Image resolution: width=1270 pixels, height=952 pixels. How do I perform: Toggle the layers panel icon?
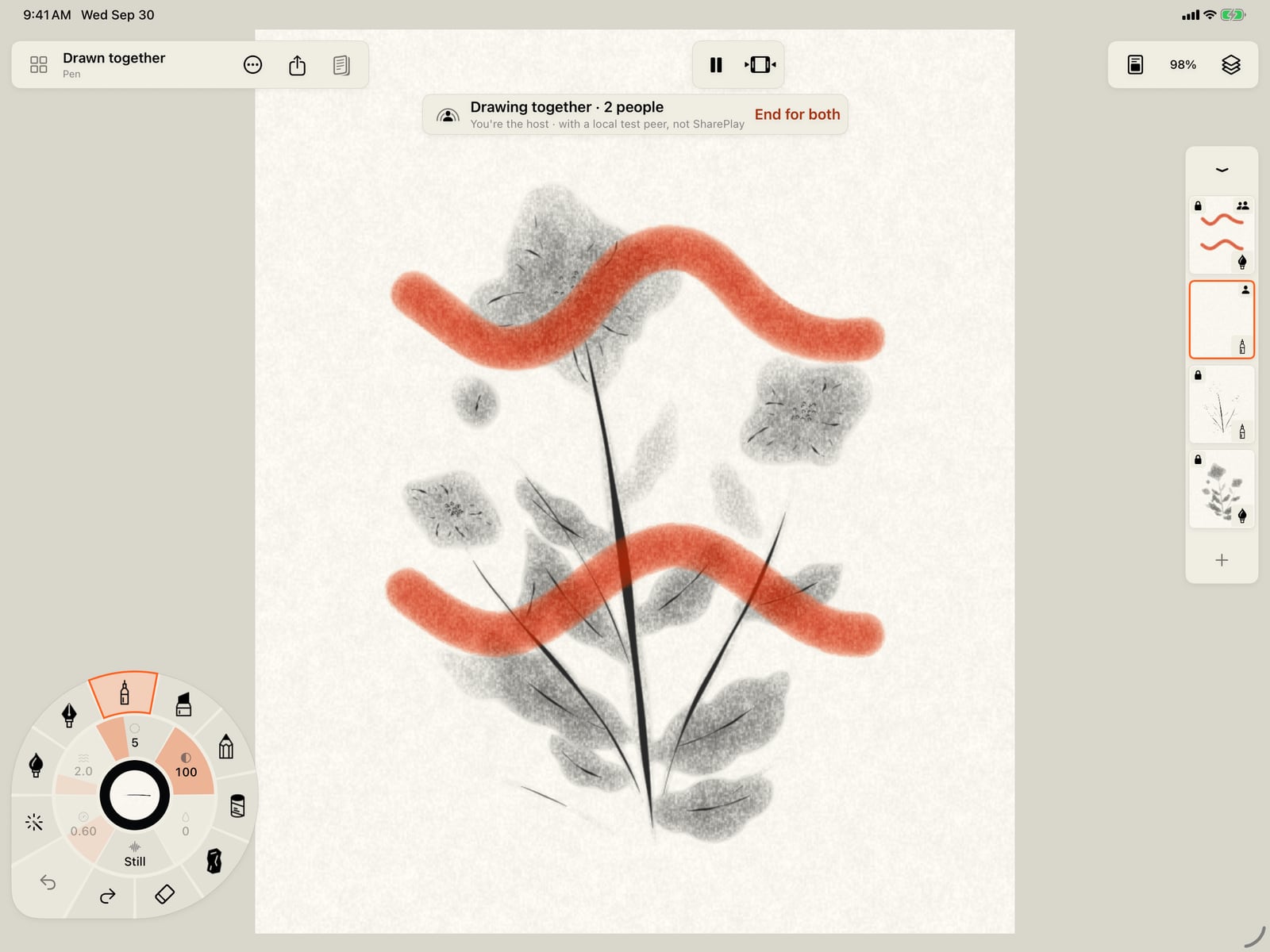tap(1230, 64)
